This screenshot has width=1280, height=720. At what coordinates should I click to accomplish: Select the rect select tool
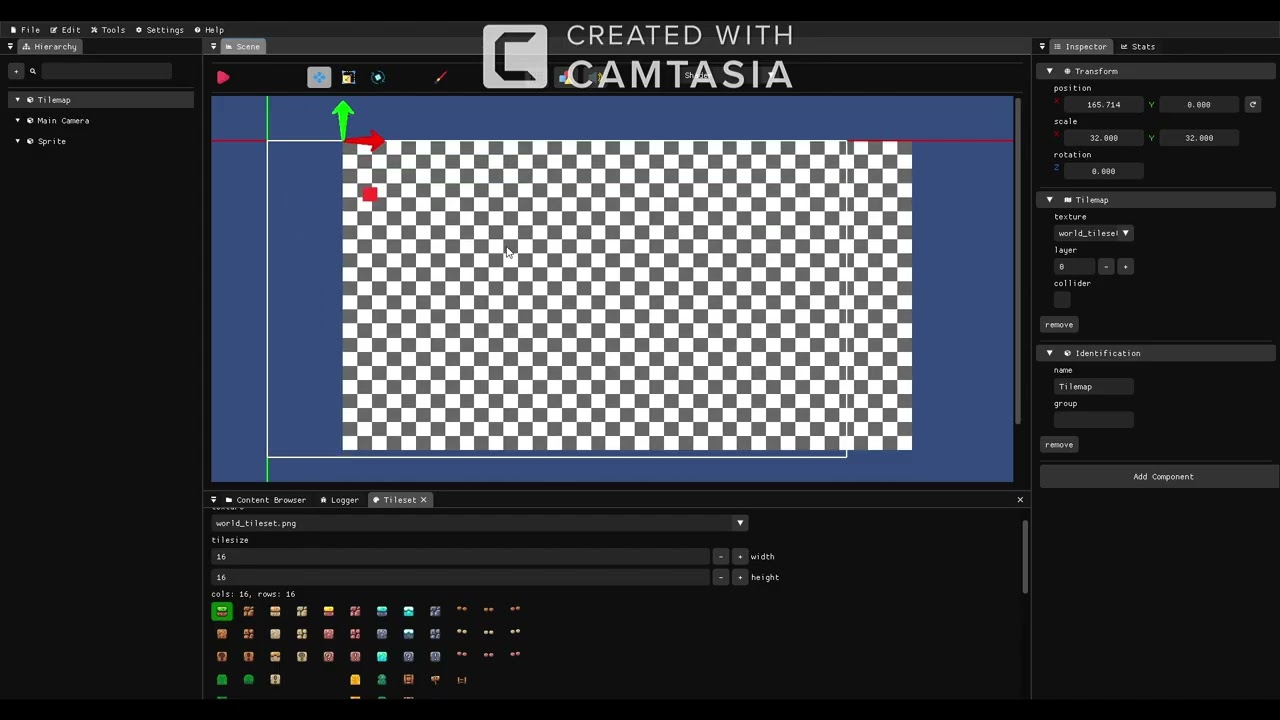[348, 77]
